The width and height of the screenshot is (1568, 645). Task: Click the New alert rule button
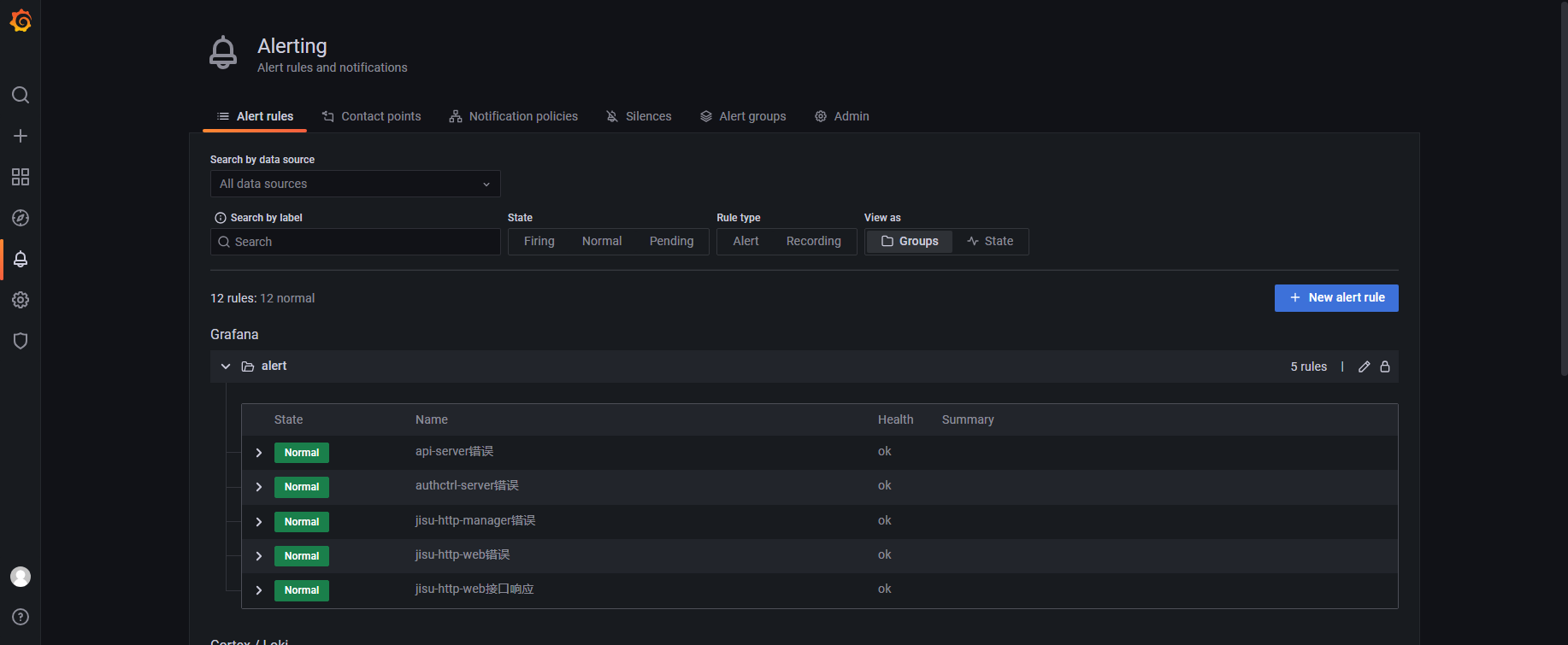coord(1336,298)
